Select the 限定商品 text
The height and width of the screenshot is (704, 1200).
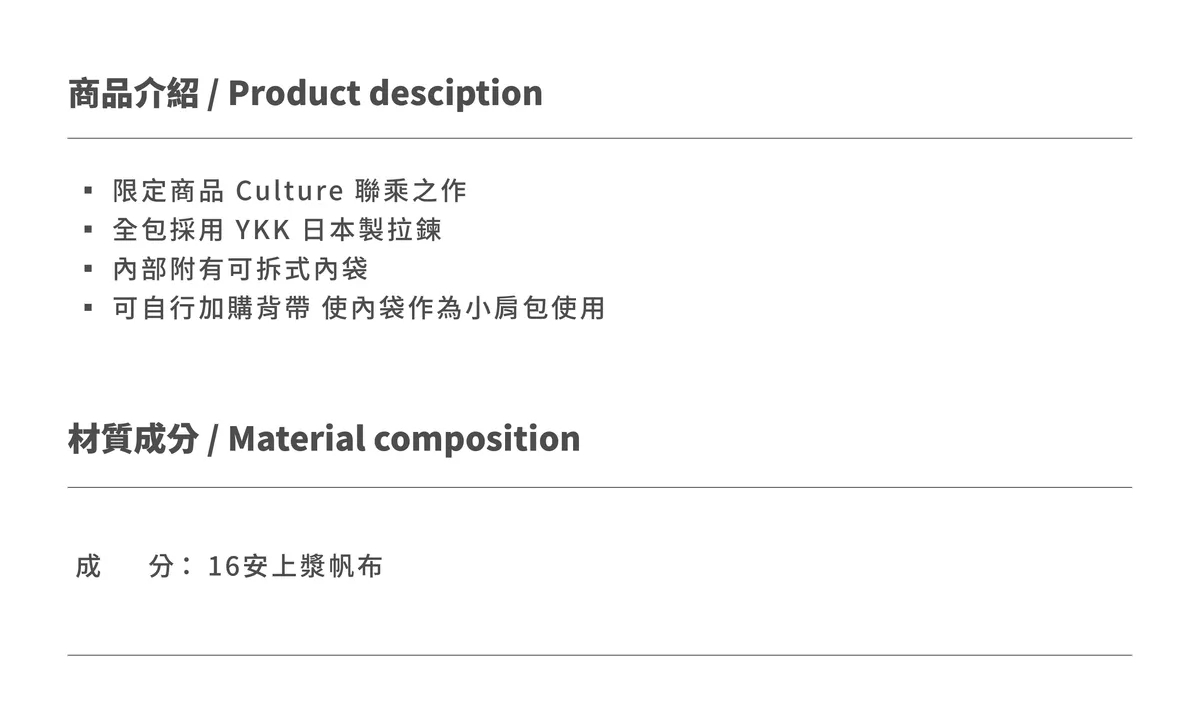tap(168, 190)
